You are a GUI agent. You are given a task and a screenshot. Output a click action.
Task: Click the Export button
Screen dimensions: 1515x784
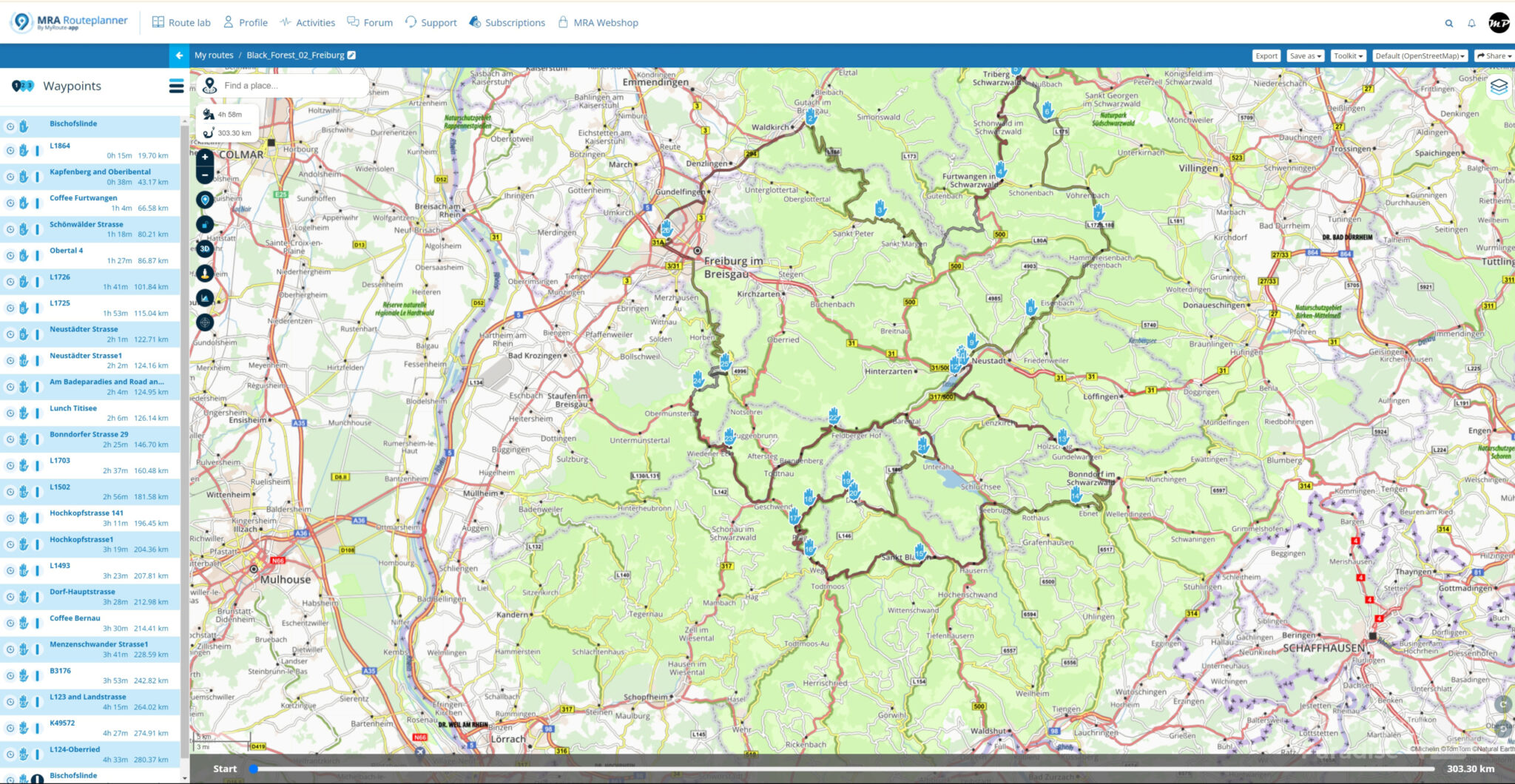1266,55
